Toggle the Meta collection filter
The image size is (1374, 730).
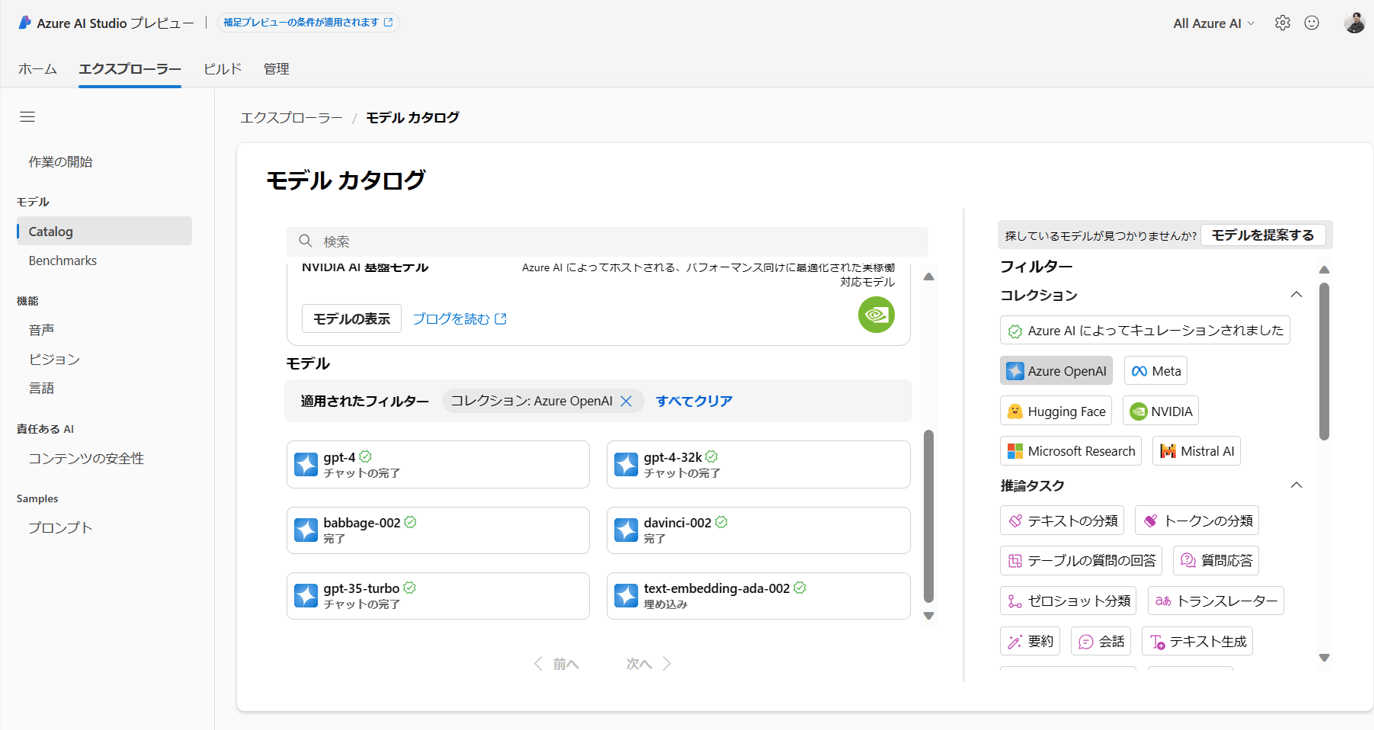[x=1155, y=371]
